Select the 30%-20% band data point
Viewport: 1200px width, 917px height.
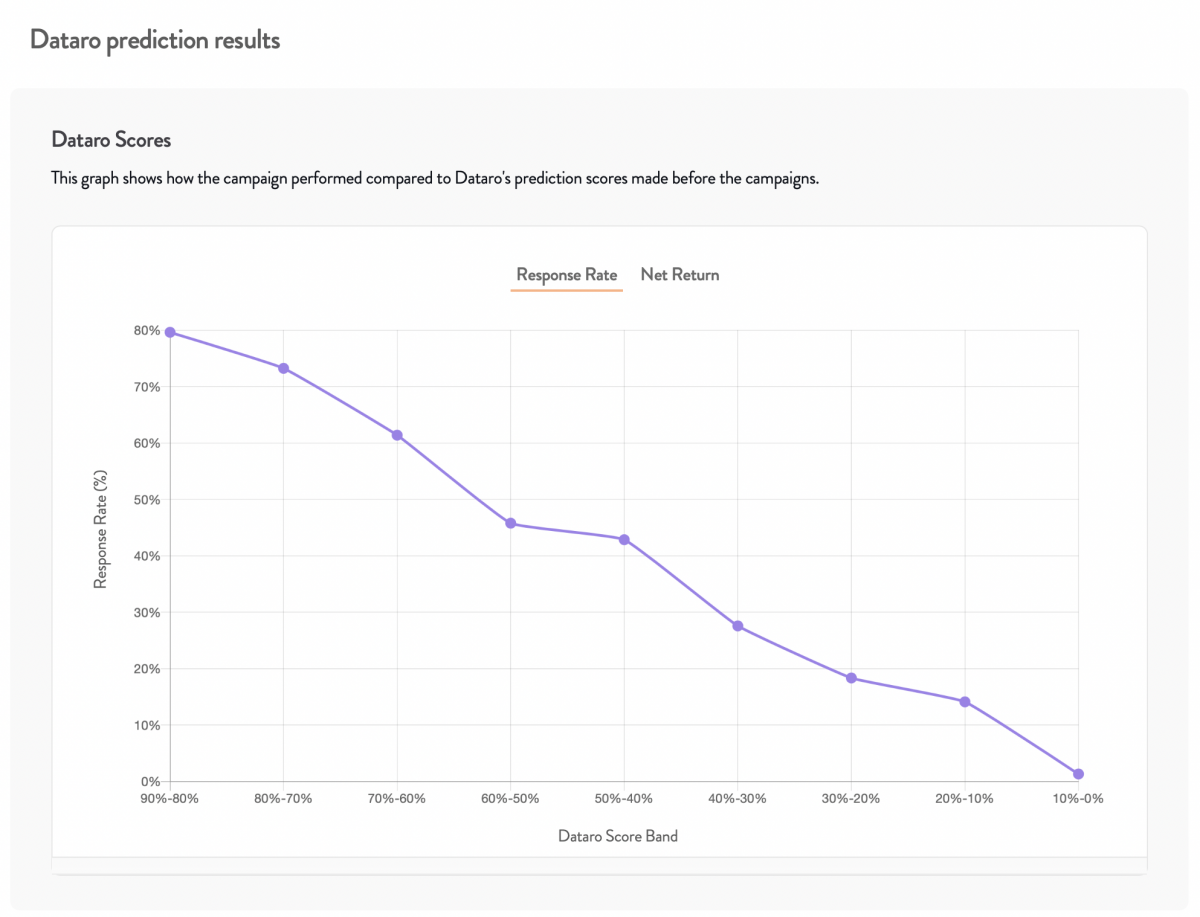pyautogui.click(x=851, y=678)
